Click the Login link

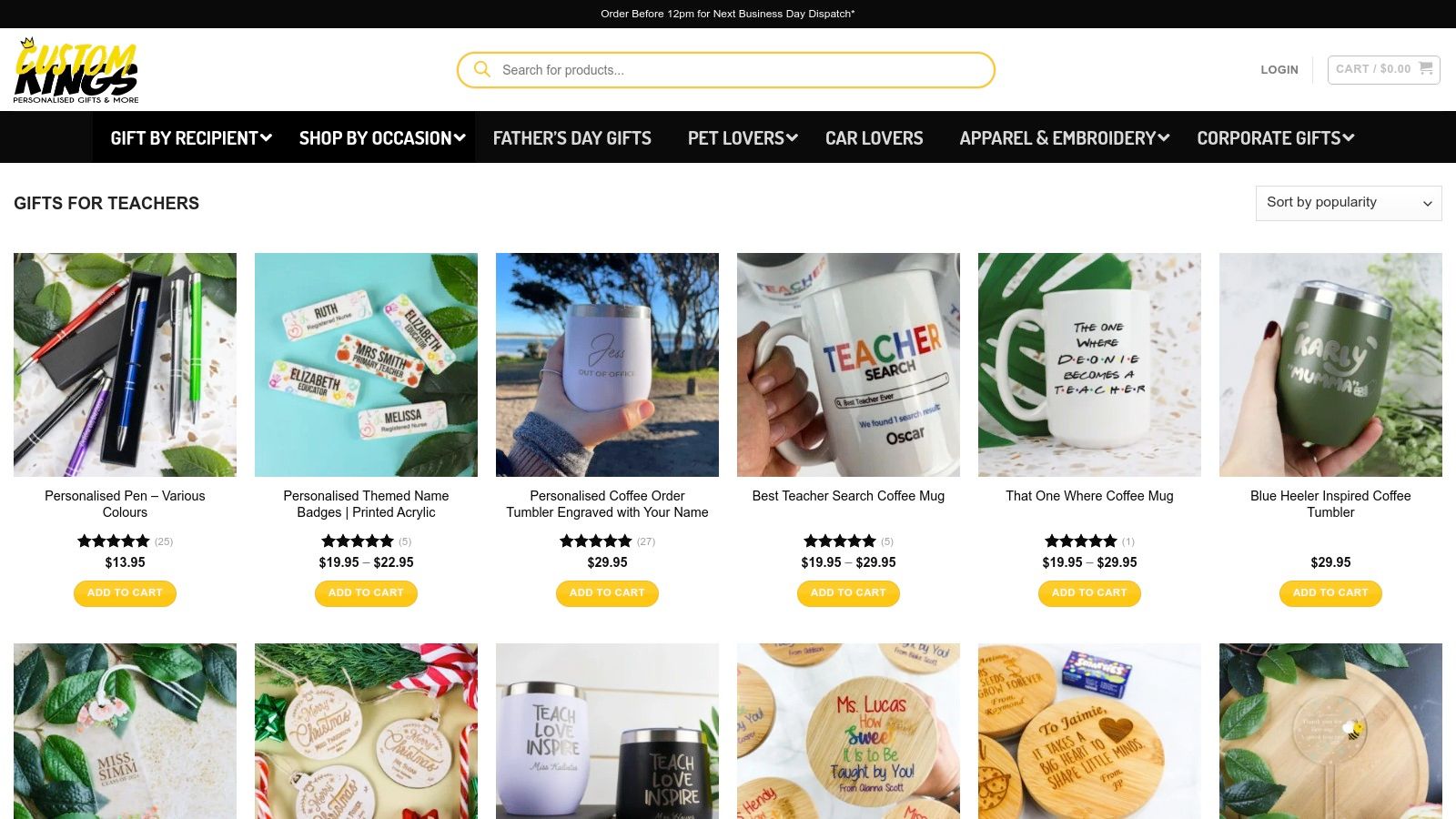pyautogui.click(x=1279, y=69)
